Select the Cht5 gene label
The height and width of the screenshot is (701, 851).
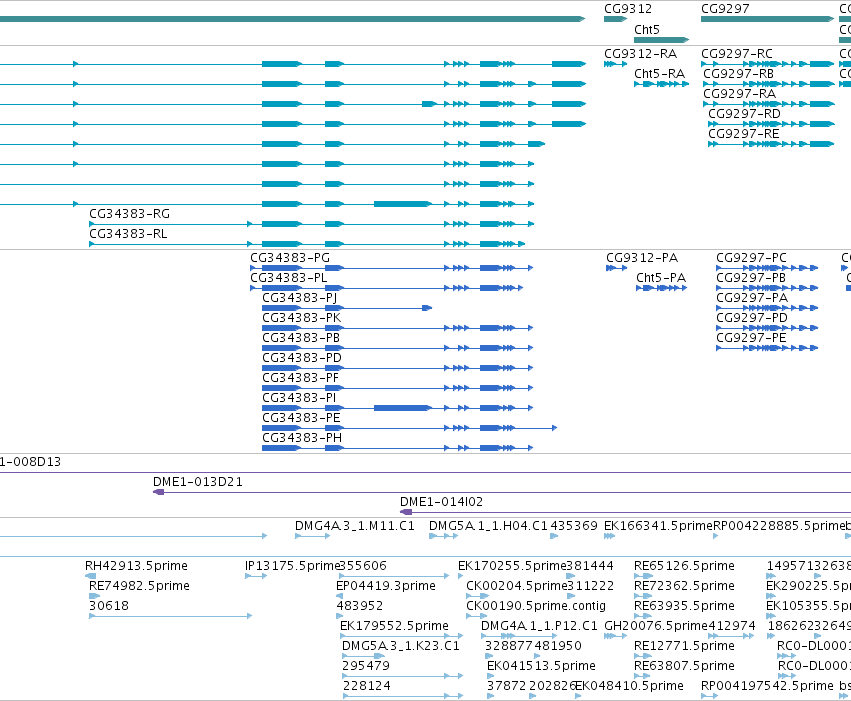(647, 30)
